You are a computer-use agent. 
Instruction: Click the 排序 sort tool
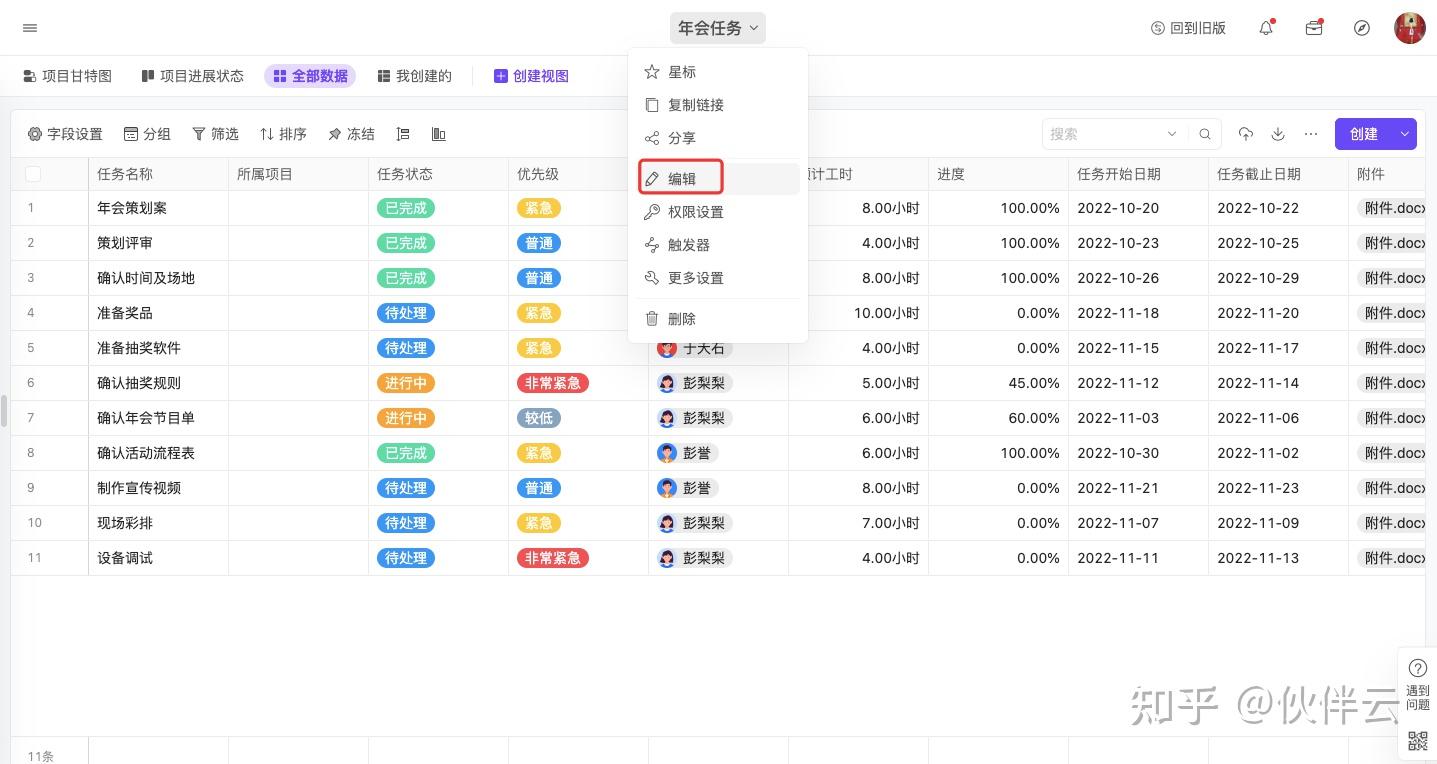click(x=283, y=134)
